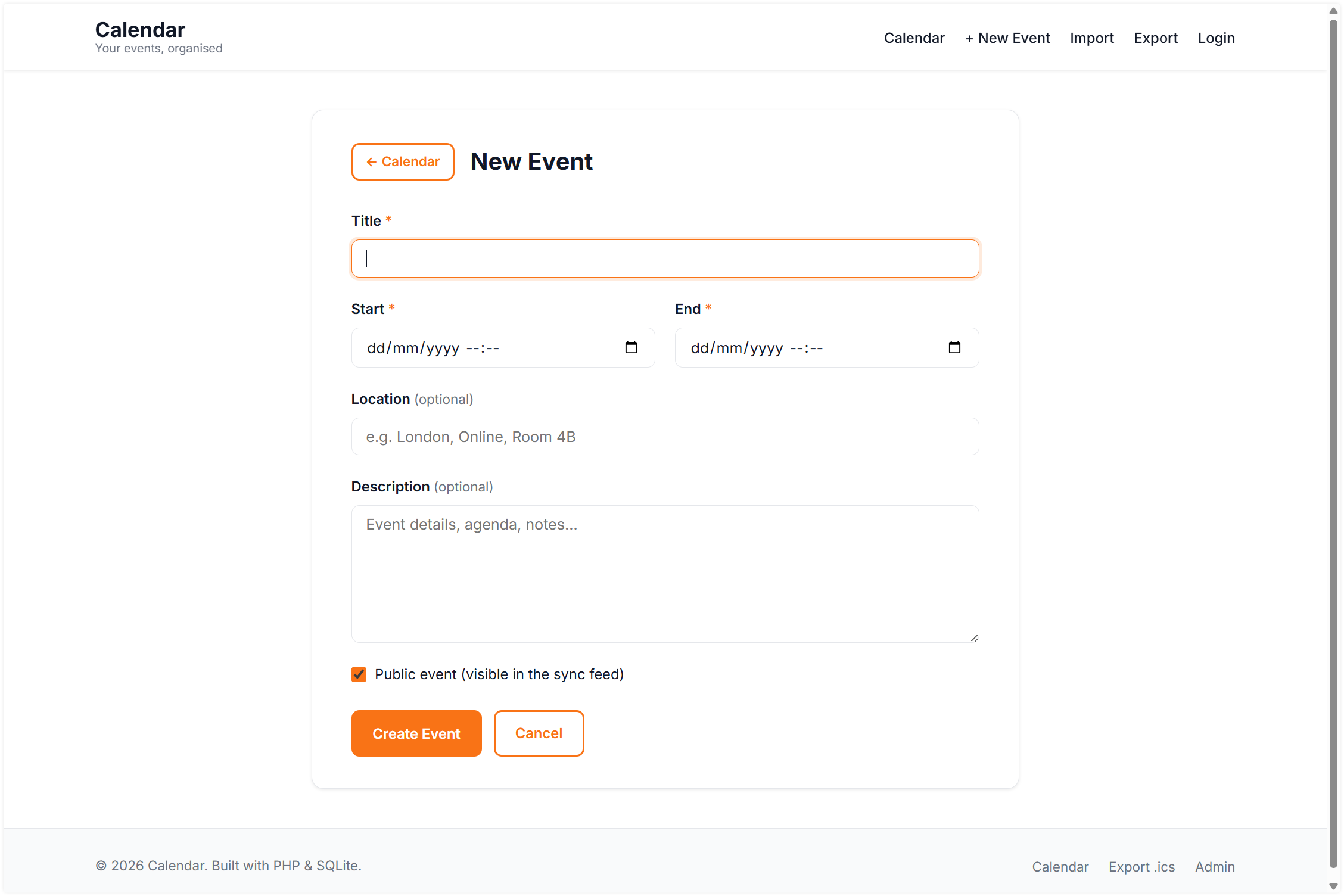Click the scrollbar up arrow
The width and height of the screenshot is (1344, 896).
tap(1333, 11)
